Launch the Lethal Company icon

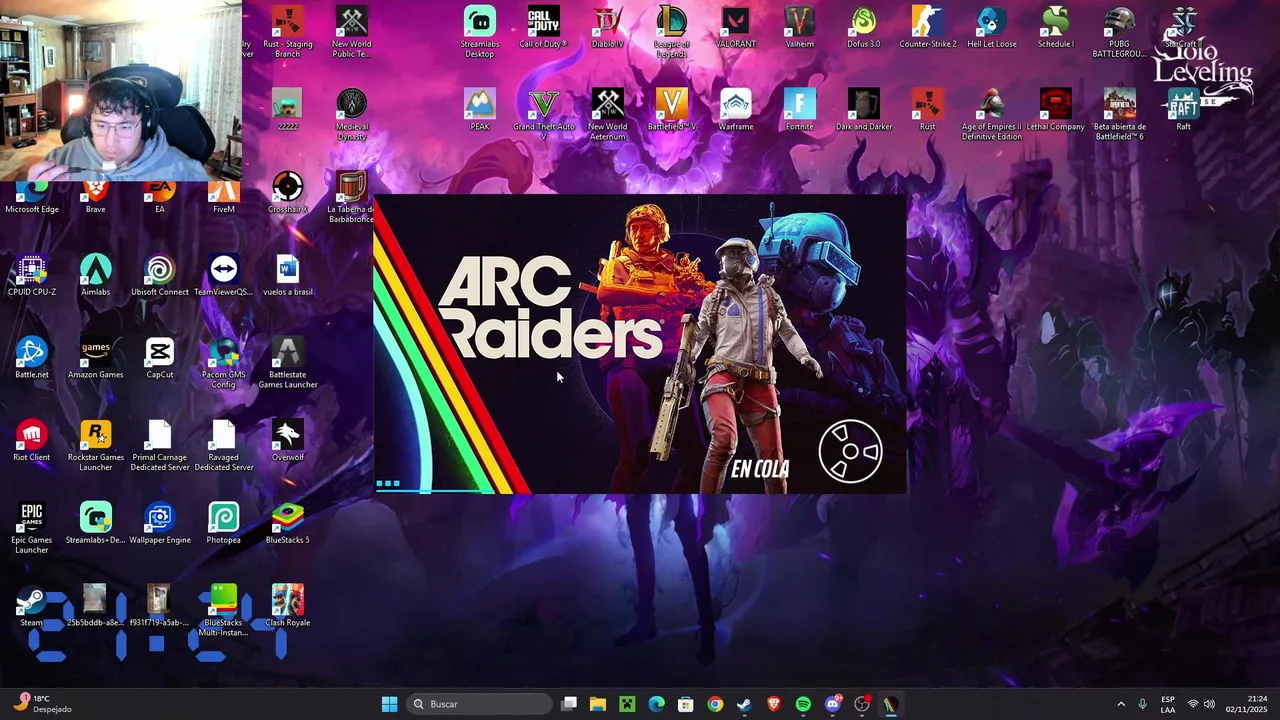coord(1056,110)
